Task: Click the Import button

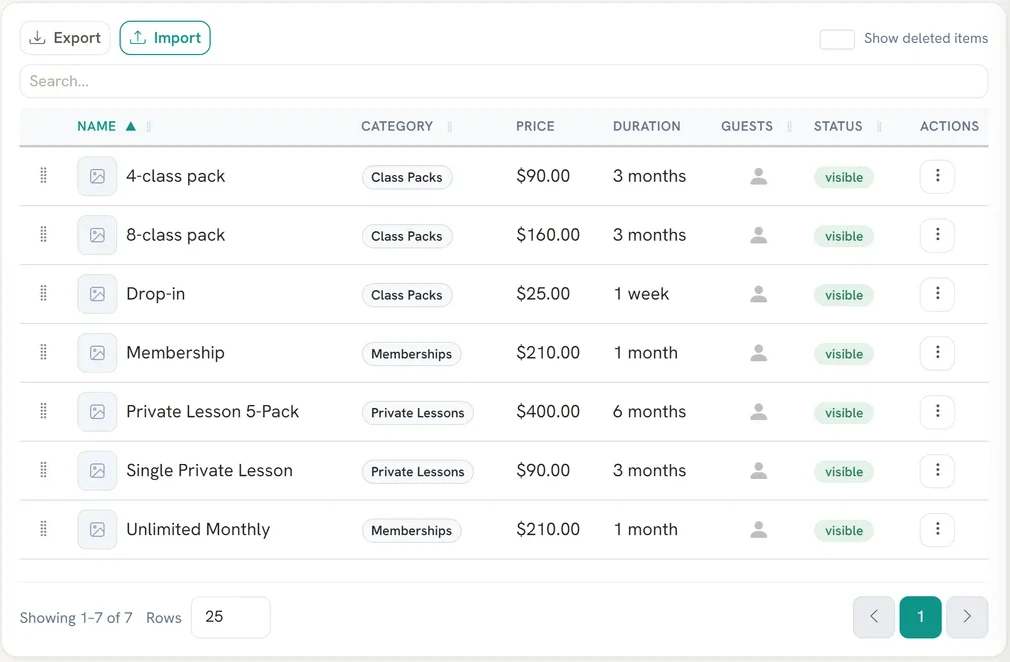Action: (x=165, y=38)
